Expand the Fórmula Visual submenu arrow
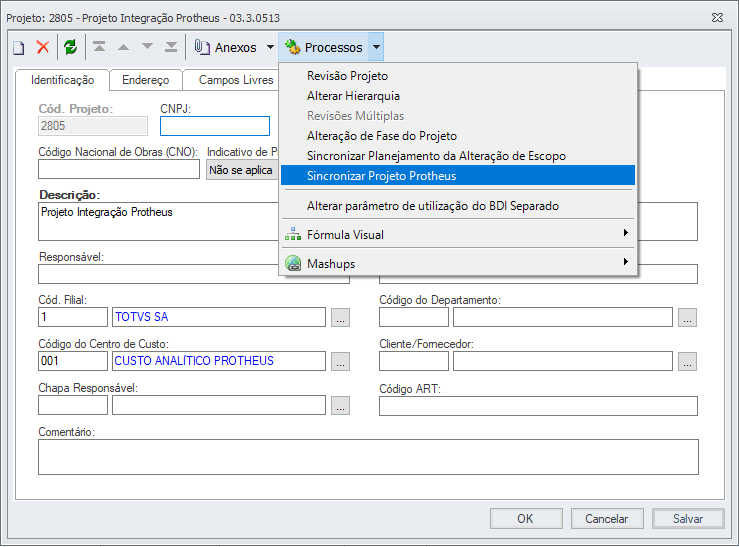 (625, 233)
